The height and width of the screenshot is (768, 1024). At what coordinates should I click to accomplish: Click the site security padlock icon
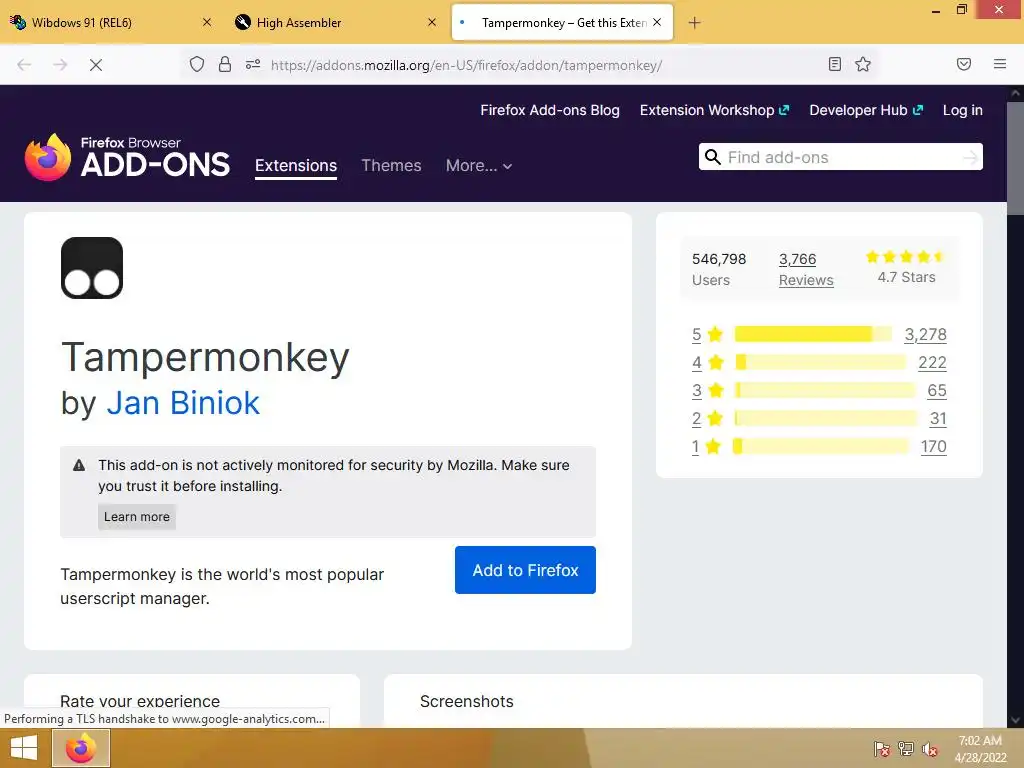pyautogui.click(x=225, y=65)
